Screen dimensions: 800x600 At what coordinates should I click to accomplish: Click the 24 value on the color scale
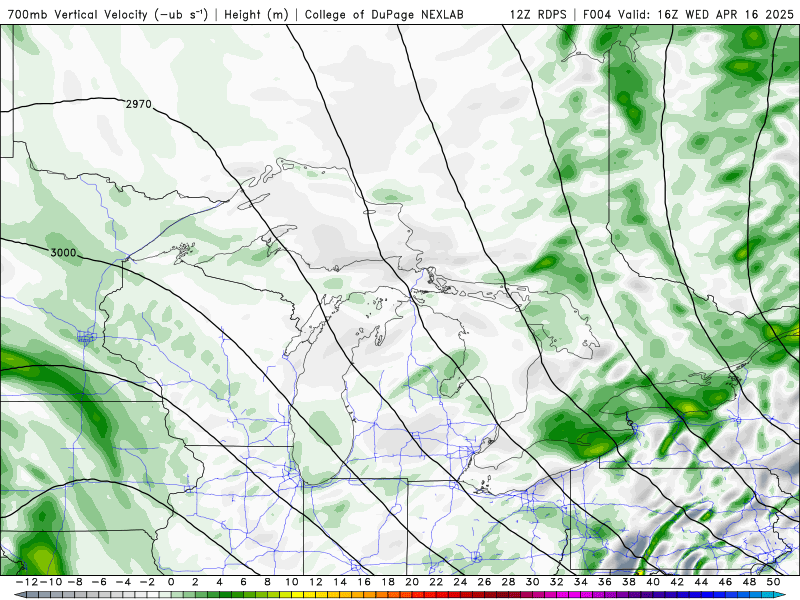pyautogui.click(x=460, y=582)
